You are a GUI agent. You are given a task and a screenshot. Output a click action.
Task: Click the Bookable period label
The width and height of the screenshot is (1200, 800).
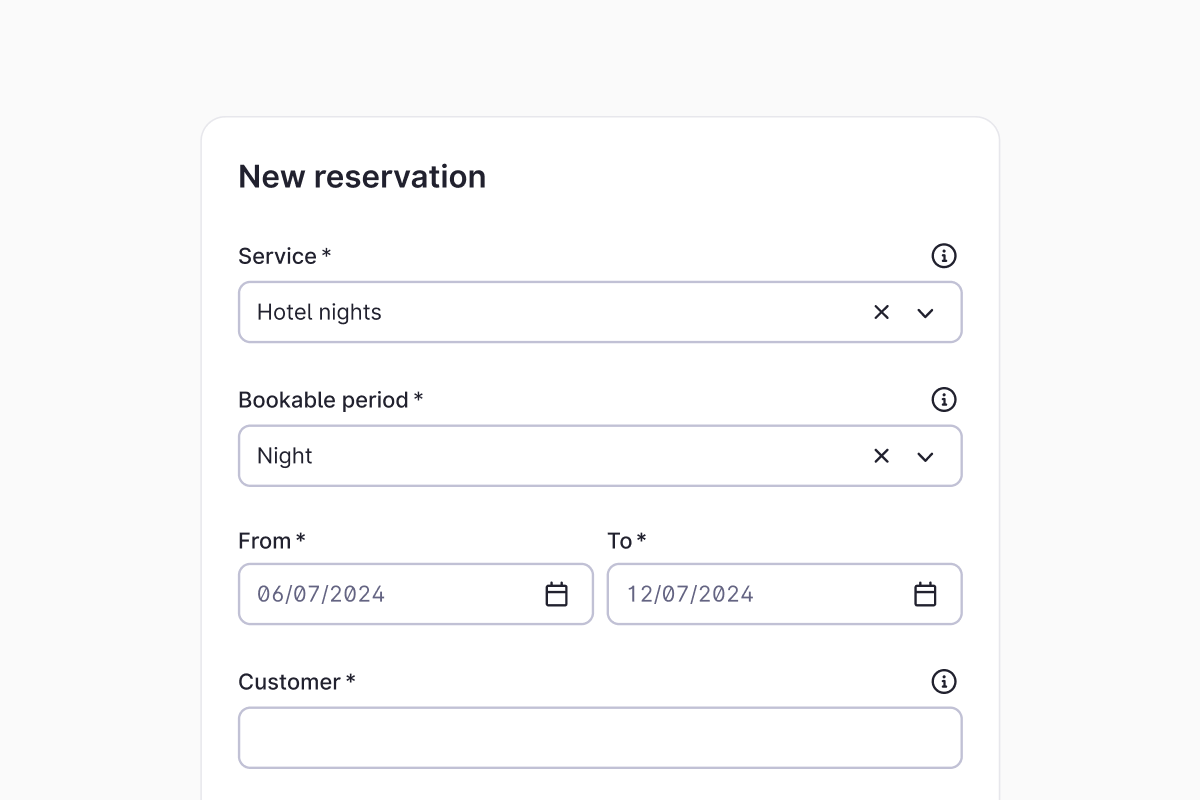pyautogui.click(x=323, y=400)
